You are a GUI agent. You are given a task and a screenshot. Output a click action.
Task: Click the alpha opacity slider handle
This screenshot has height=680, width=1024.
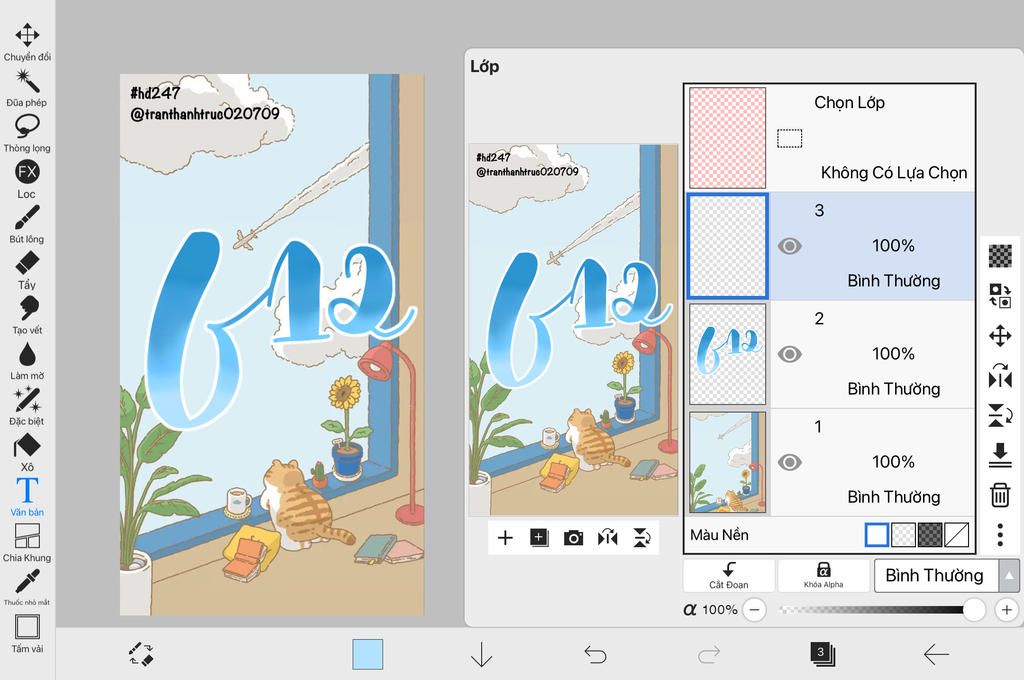(x=974, y=610)
